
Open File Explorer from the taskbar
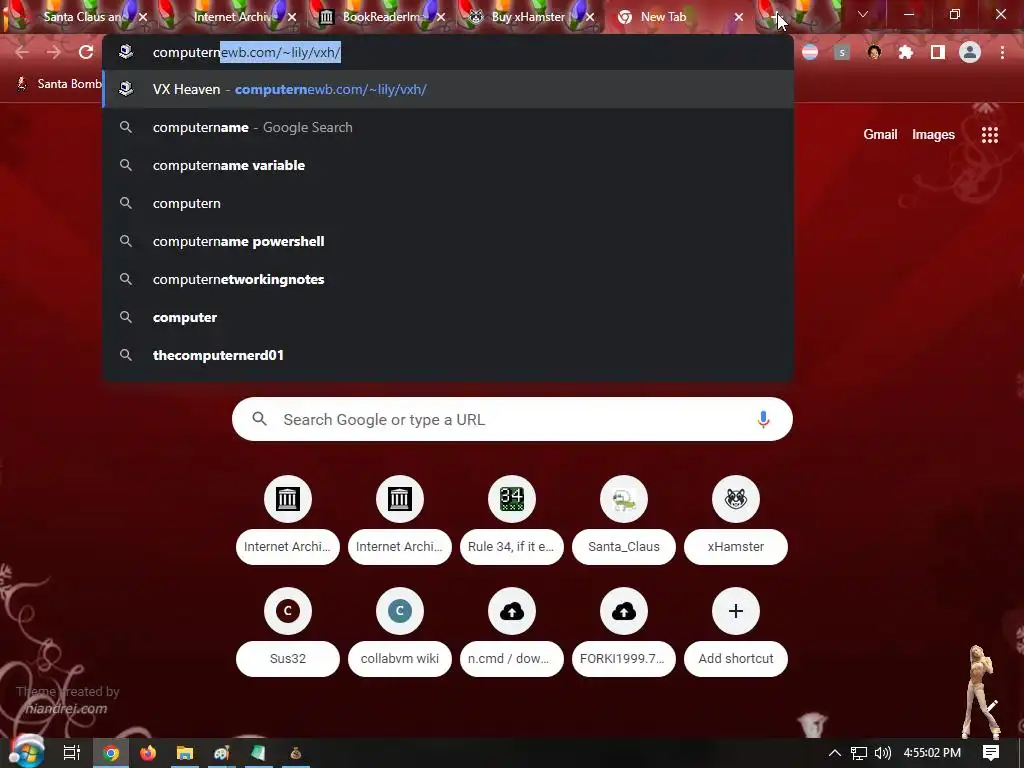pyautogui.click(x=185, y=753)
